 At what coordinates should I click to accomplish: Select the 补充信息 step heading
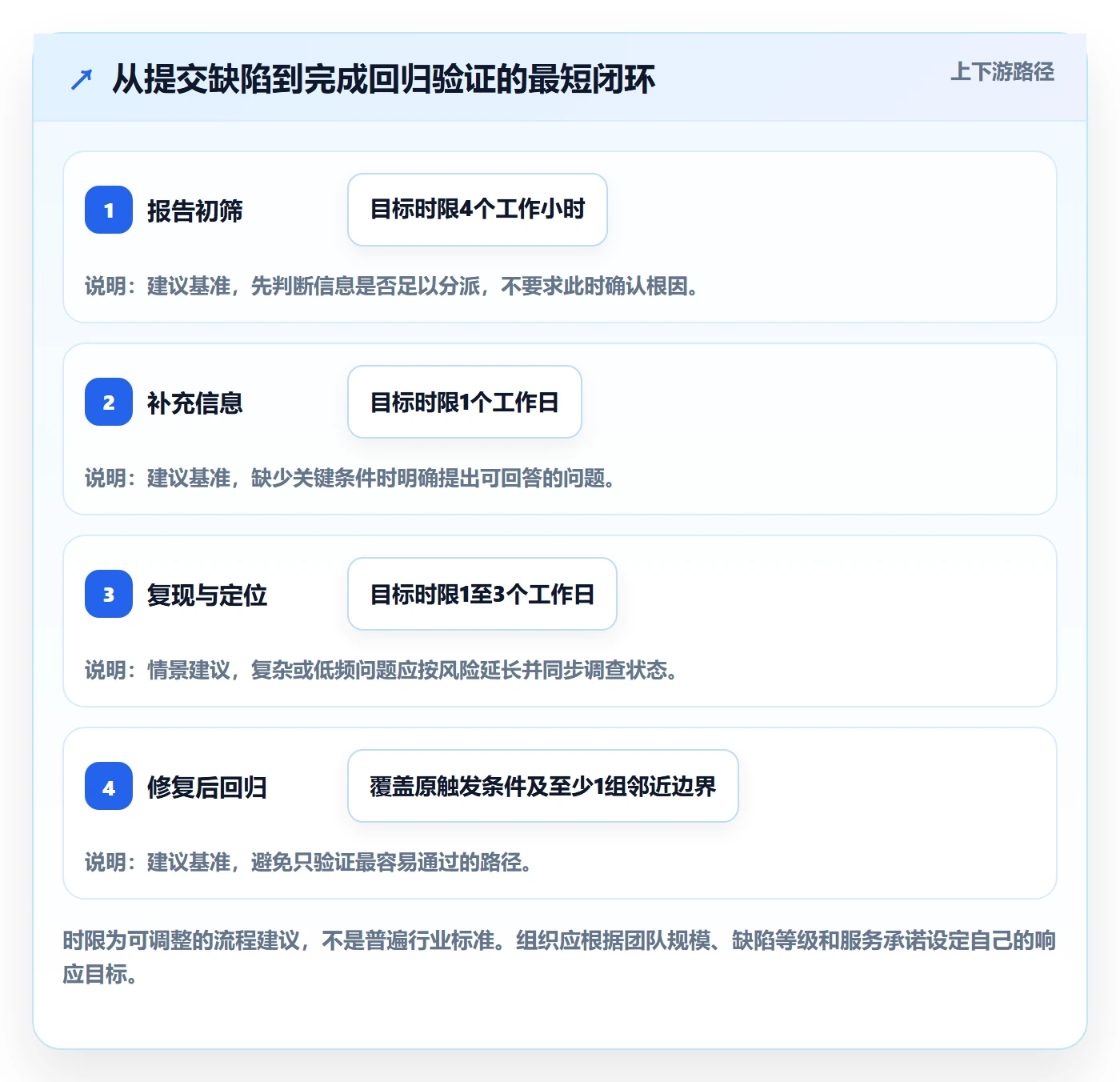point(195,403)
